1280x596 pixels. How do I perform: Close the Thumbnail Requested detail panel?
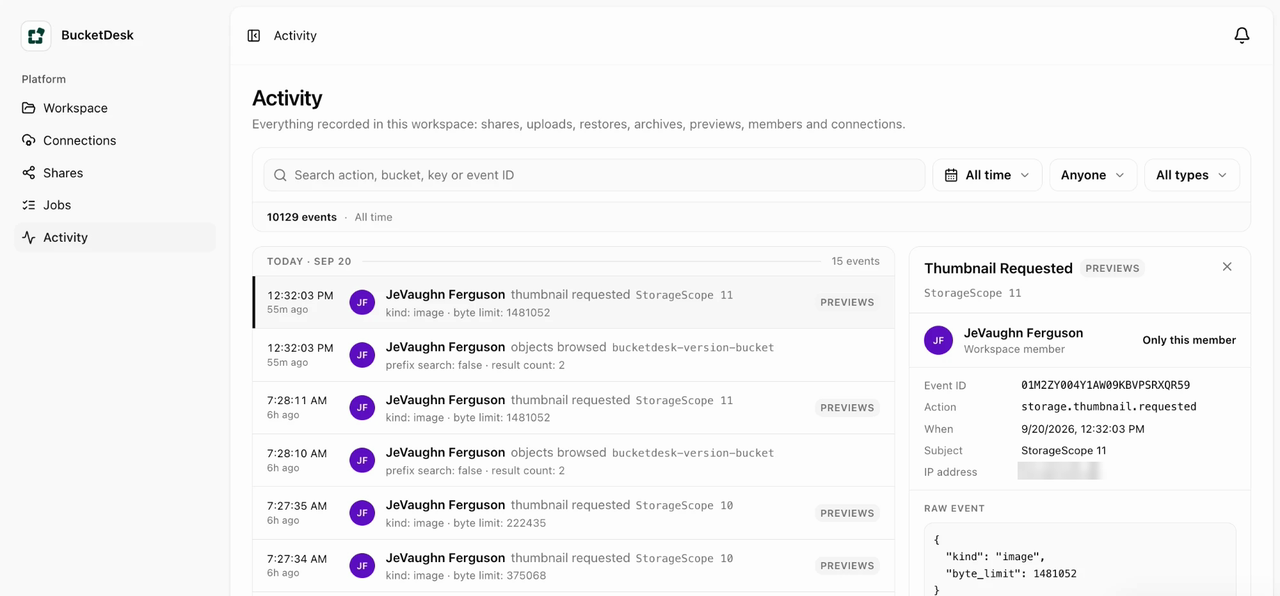click(1227, 267)
